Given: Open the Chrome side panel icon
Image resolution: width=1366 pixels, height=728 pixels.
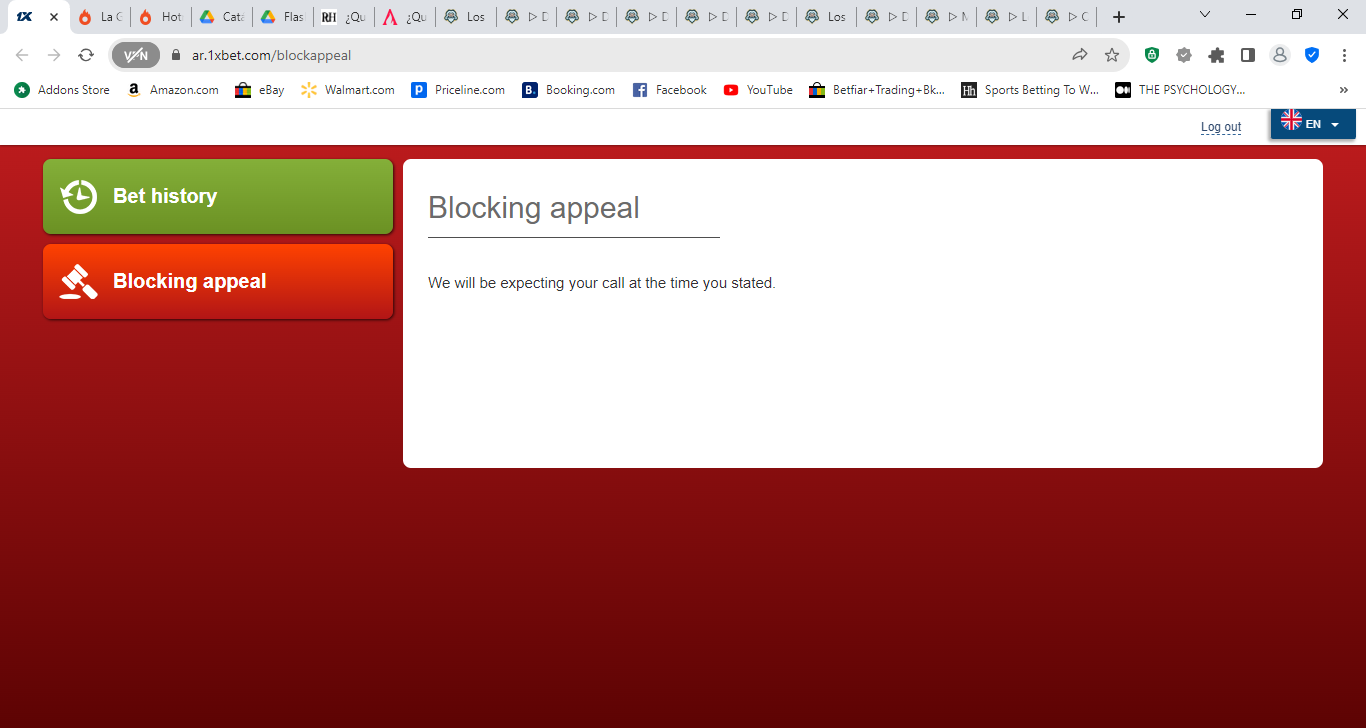Looking at the screenshot, I should pyautogui.click(x=1248, y=55).
